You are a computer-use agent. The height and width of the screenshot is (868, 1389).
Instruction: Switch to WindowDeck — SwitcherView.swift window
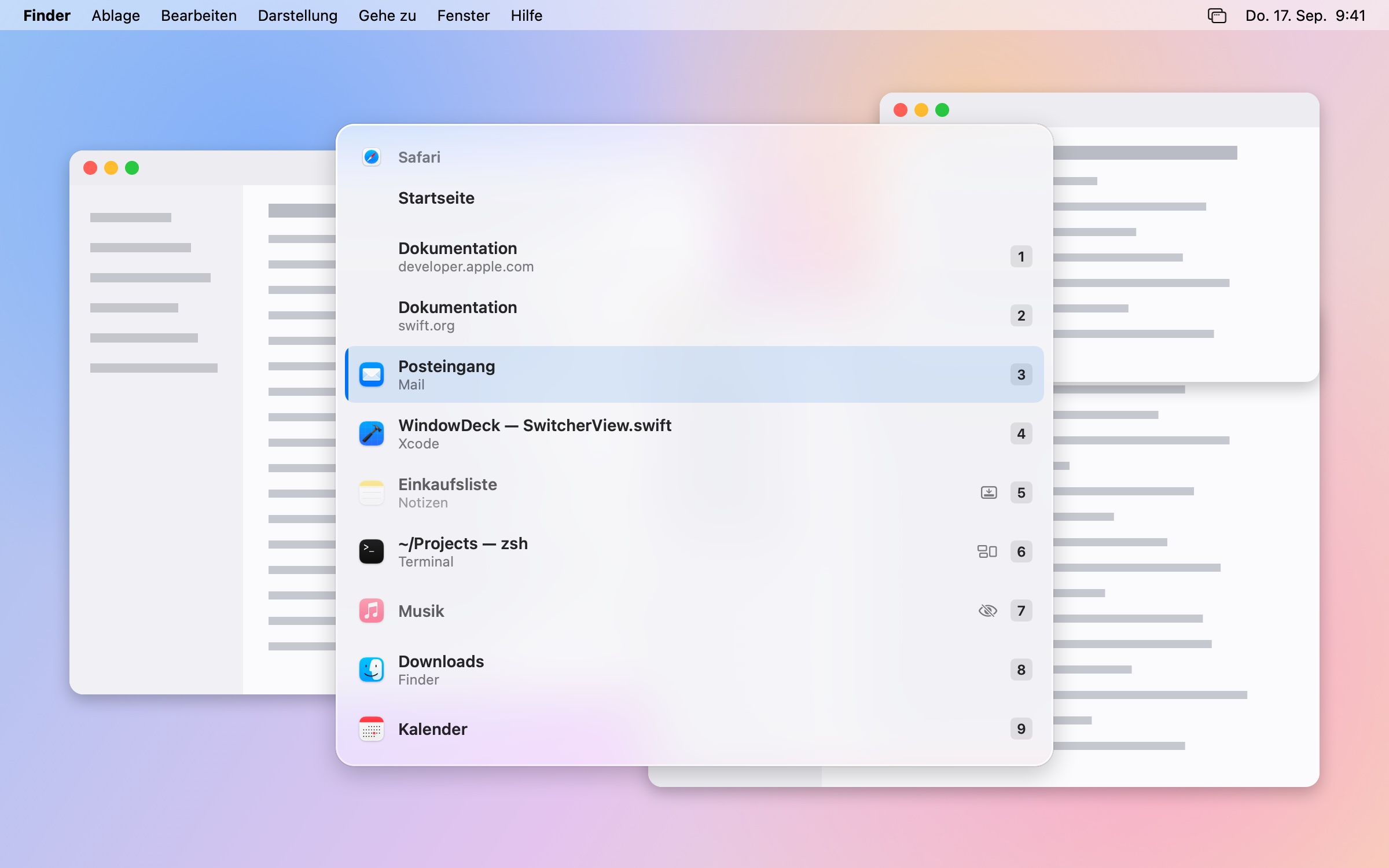pos(694,434)
